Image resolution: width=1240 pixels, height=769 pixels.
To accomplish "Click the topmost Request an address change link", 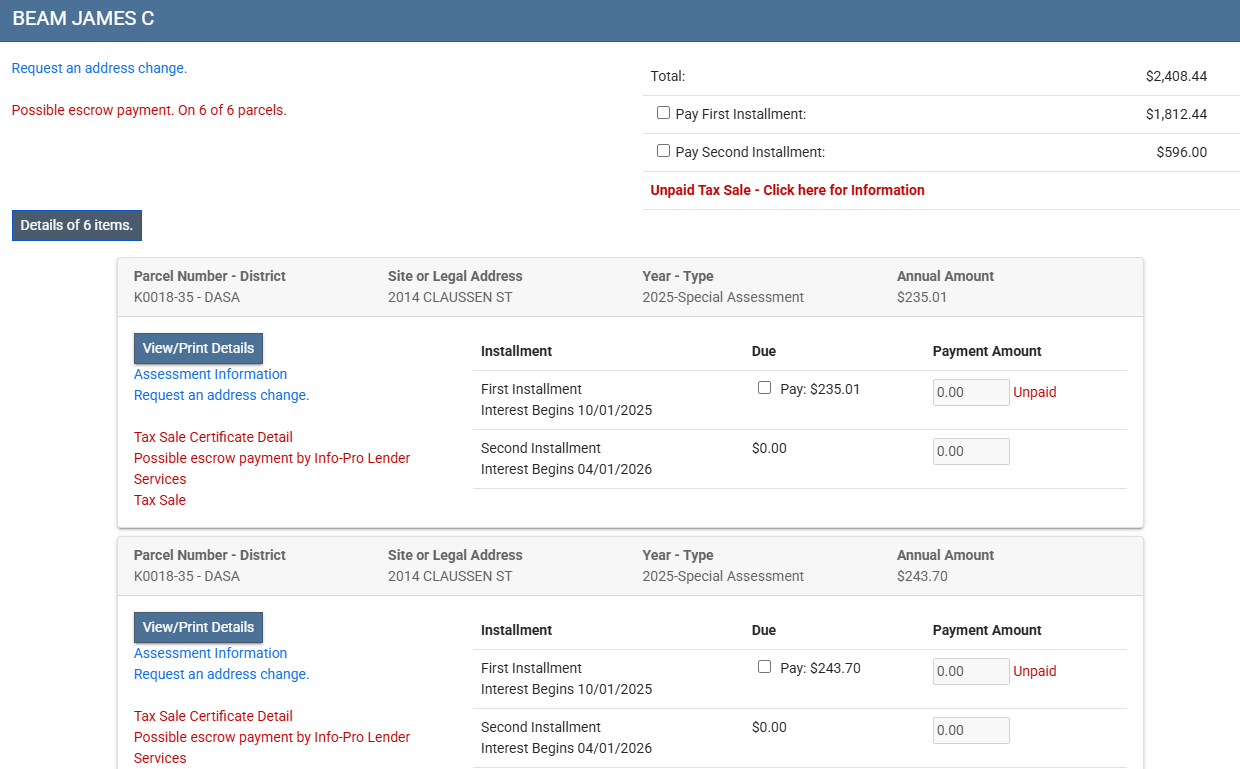I will [x=99, y=68].
